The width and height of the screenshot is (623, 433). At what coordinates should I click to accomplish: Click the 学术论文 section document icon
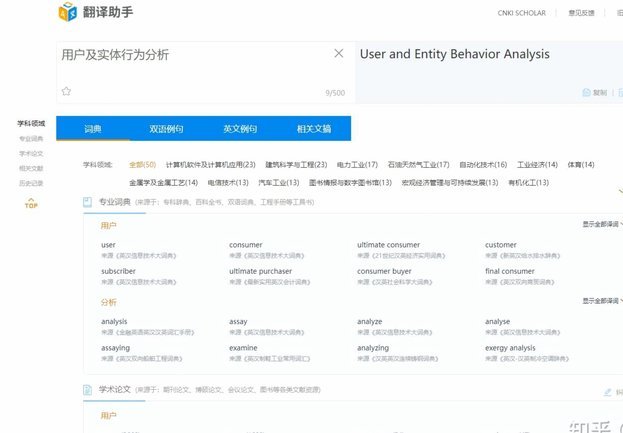click(x=87, y=390)
